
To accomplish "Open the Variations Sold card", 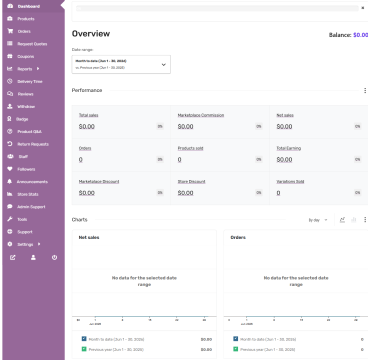I will (319, 188).
